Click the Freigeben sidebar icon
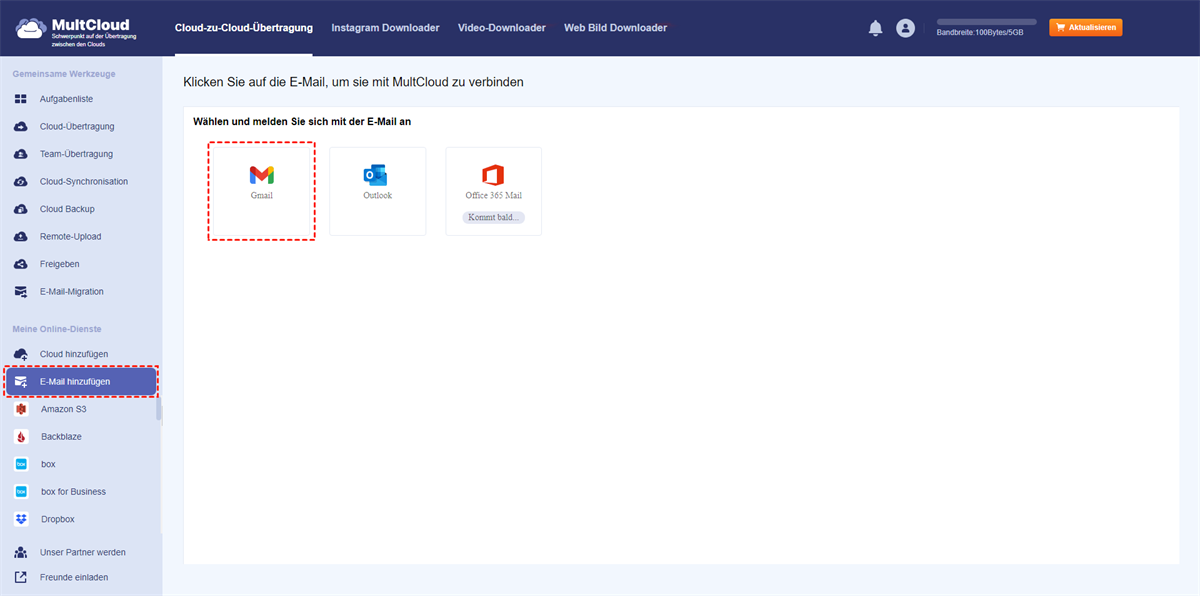 pyautogui.click(x=20, y=264)
